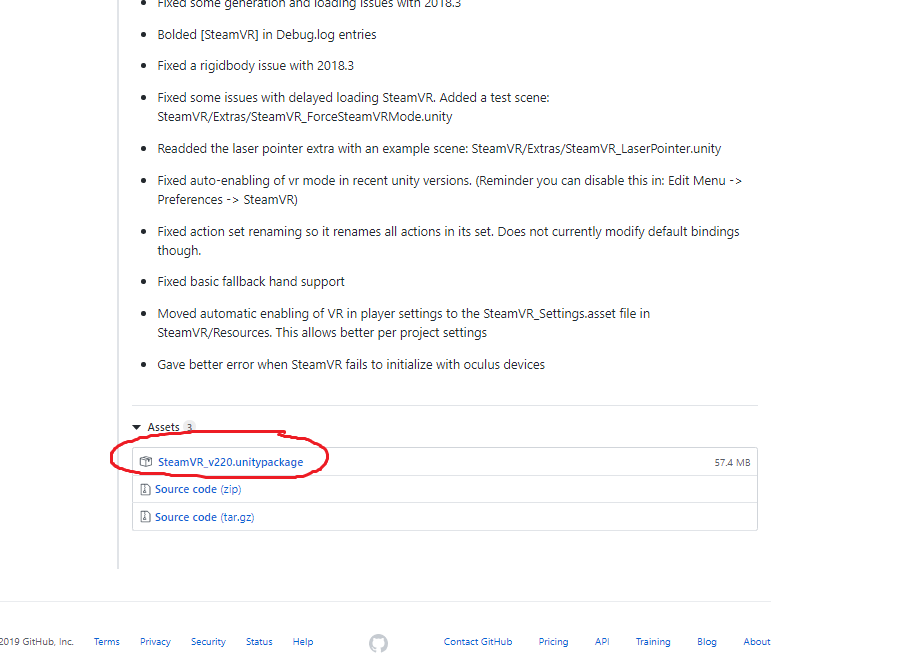Download Source code (tar.gz)
Image resolution: width=914 pixels, height=671 pixels.
[204, 517]
